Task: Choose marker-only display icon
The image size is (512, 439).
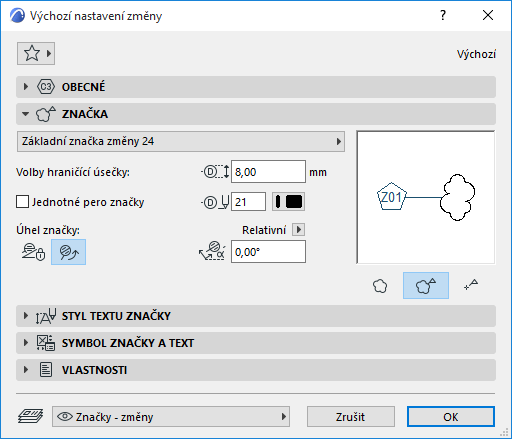Action: pyautogui.click(x=471, y=286)
